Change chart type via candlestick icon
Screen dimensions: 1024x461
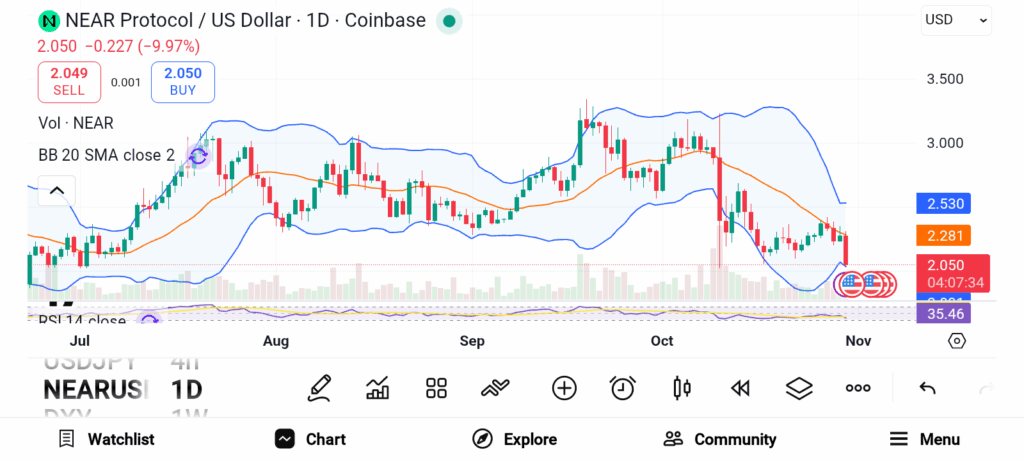coord(683,388)
